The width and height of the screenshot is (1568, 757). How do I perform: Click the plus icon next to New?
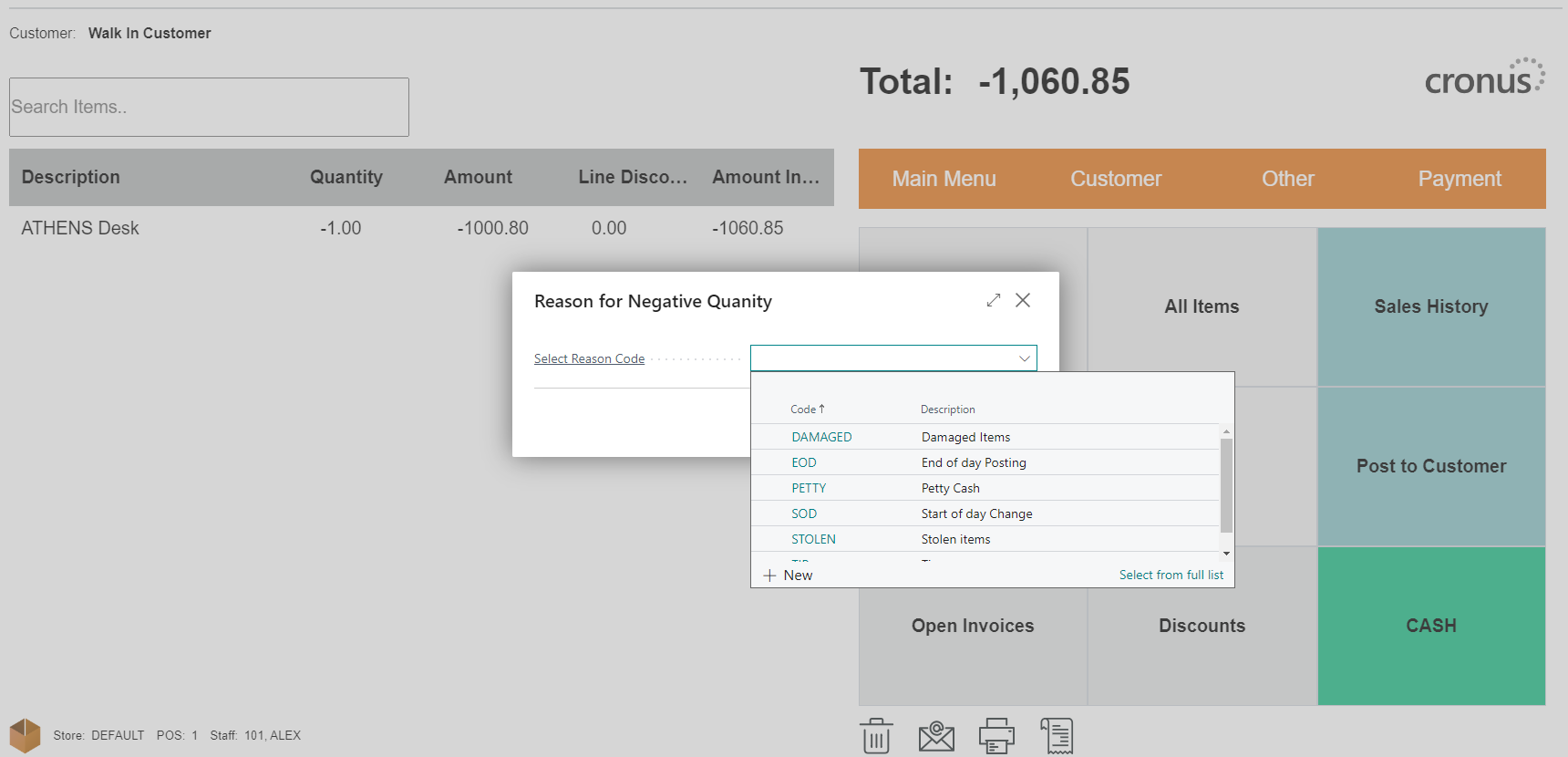(770, 576)
